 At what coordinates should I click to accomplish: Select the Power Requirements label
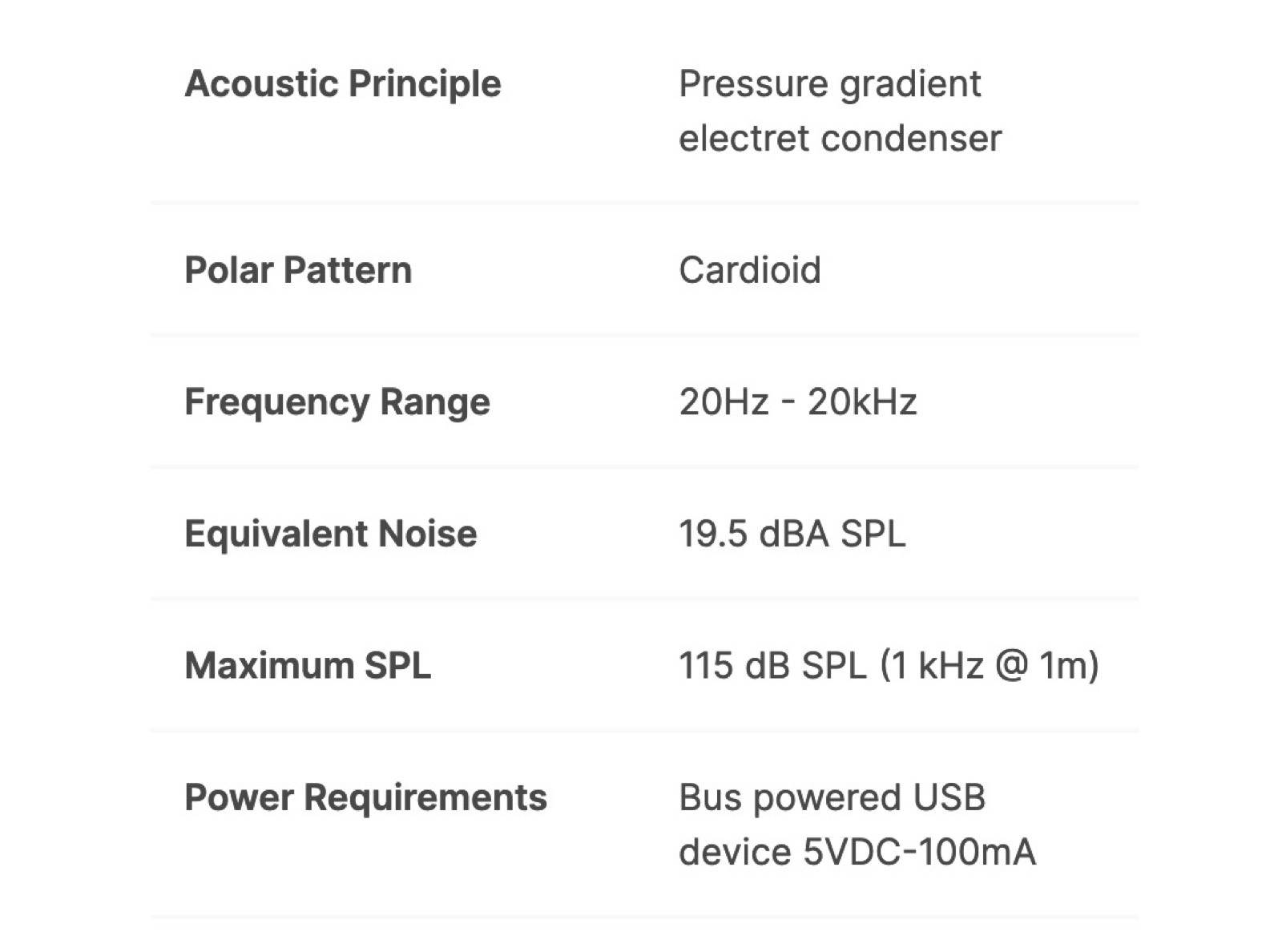coord(365,797)
